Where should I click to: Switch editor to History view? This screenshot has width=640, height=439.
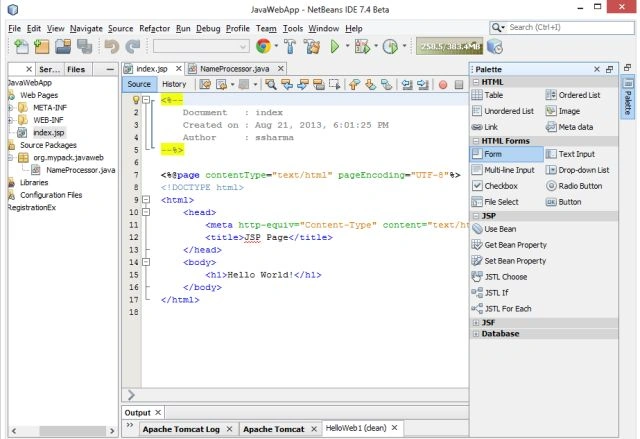tap(174, 84)
